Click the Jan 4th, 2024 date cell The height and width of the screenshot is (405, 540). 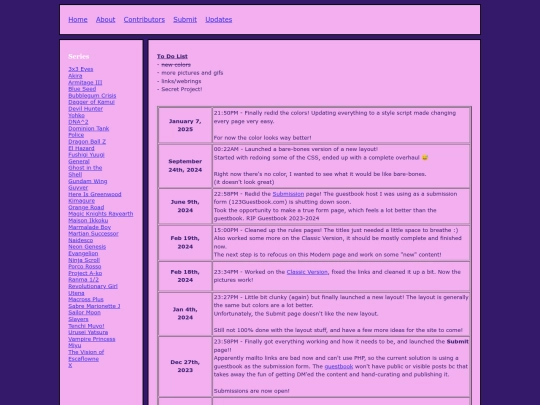tap(185, 313)
